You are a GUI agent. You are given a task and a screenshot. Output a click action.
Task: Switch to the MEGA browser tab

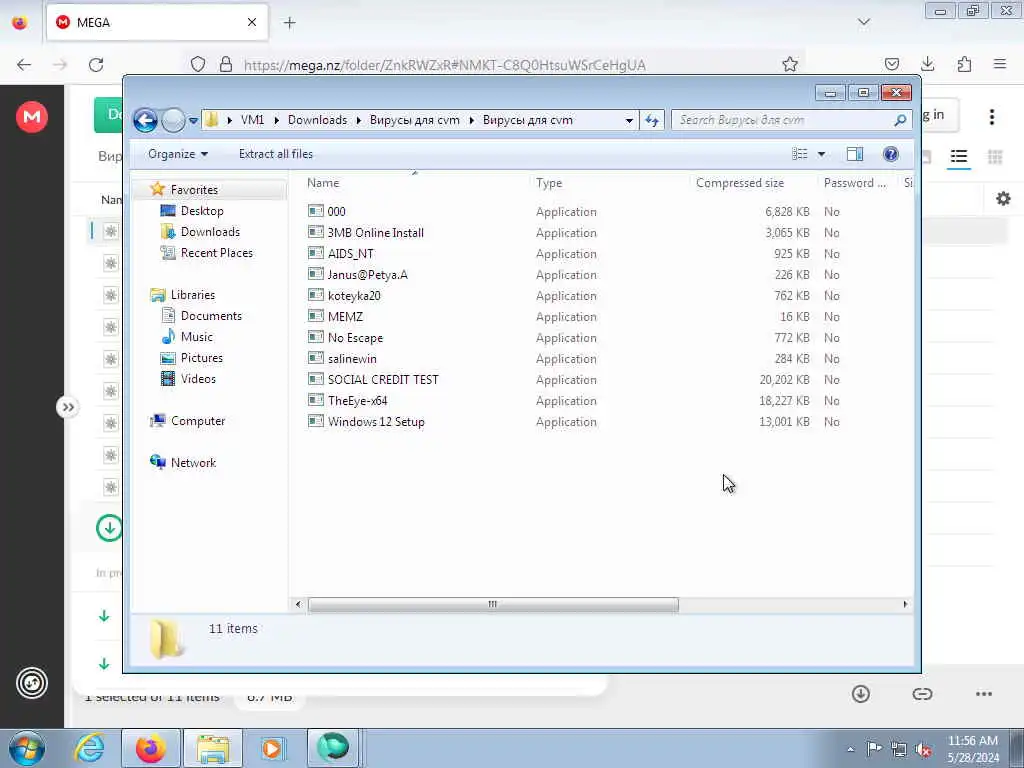click(157, 22)
